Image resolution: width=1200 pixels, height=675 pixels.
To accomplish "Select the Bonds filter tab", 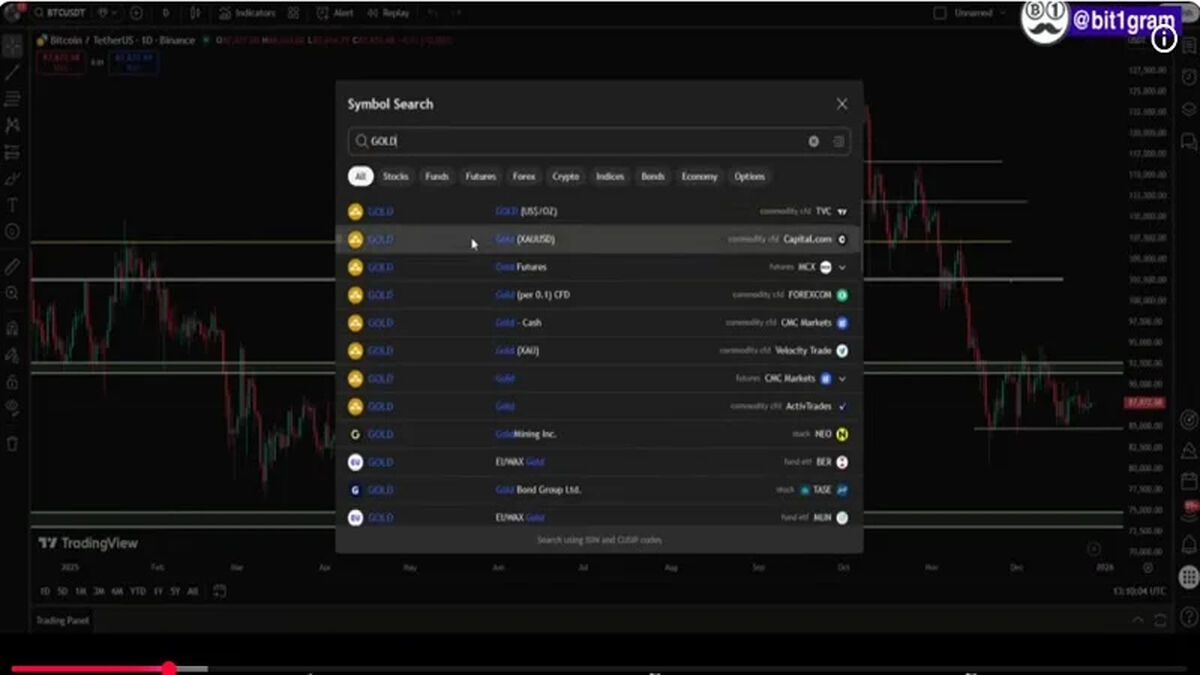I will pos(653,176).
